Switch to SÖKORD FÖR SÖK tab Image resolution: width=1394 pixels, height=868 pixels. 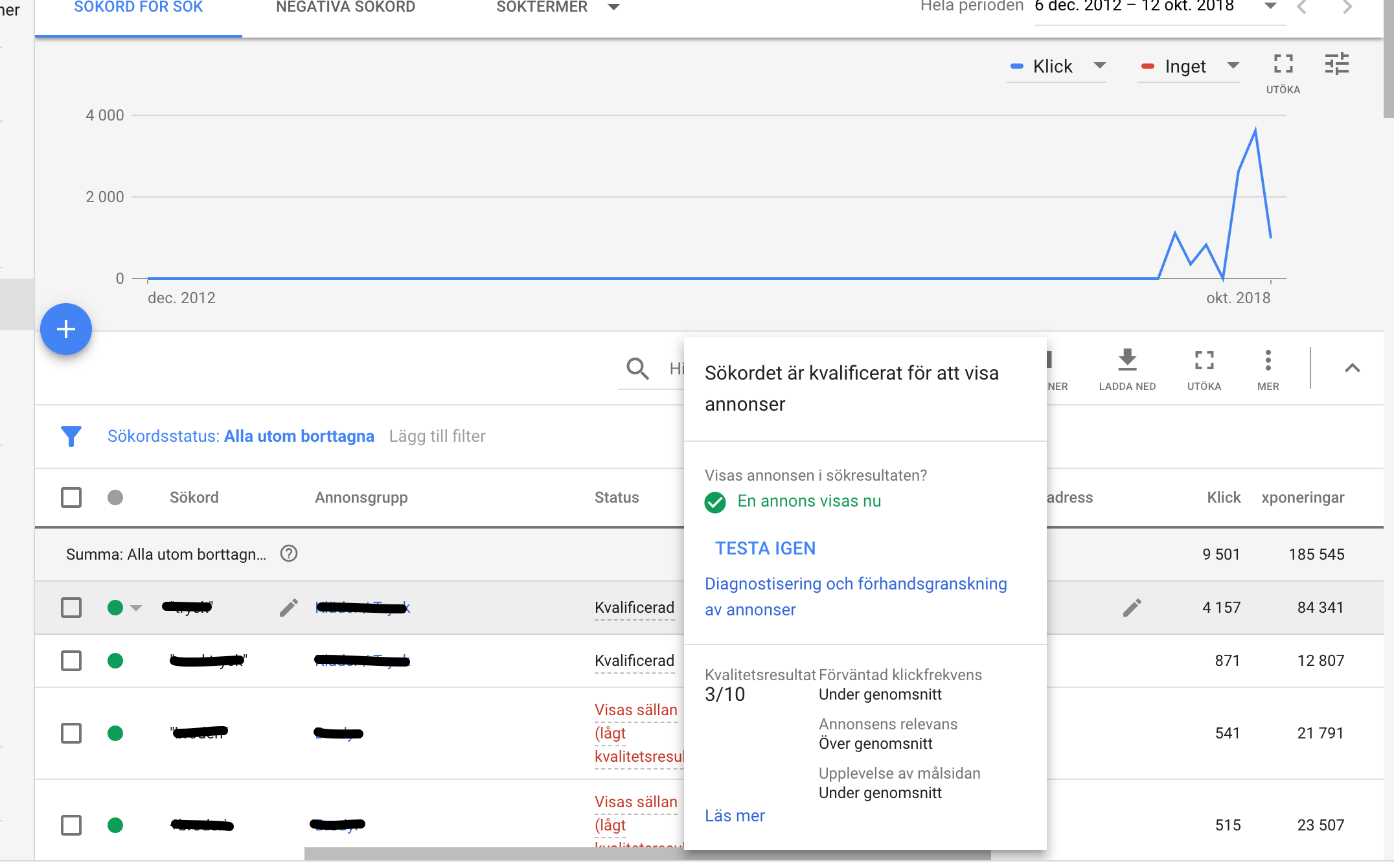pyautogui.click(x=138, y=7)
